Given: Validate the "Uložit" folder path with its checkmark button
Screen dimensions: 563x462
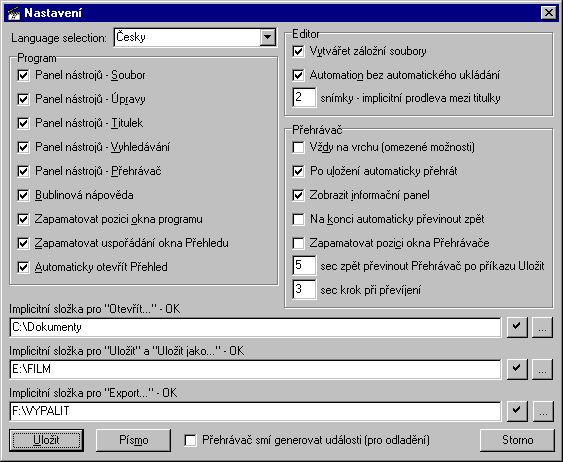Looking at the screenshot, I should pos(517,369).
